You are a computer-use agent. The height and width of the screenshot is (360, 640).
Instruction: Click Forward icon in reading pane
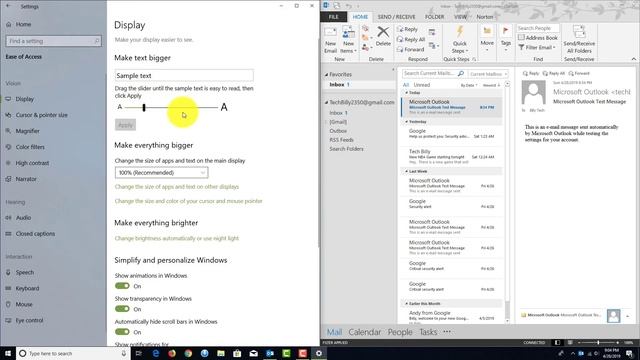coord(579,73)
